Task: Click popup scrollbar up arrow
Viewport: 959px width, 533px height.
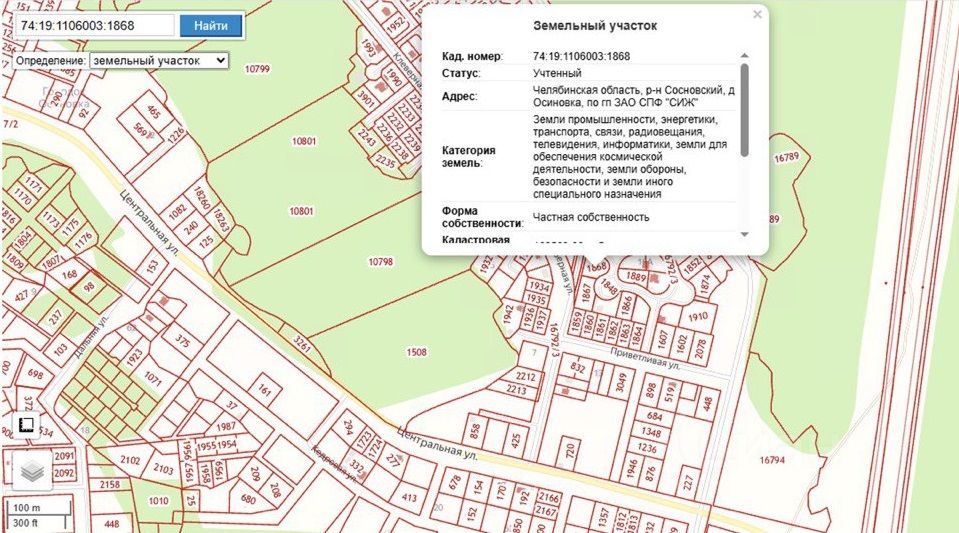Action: click(744, 56)
